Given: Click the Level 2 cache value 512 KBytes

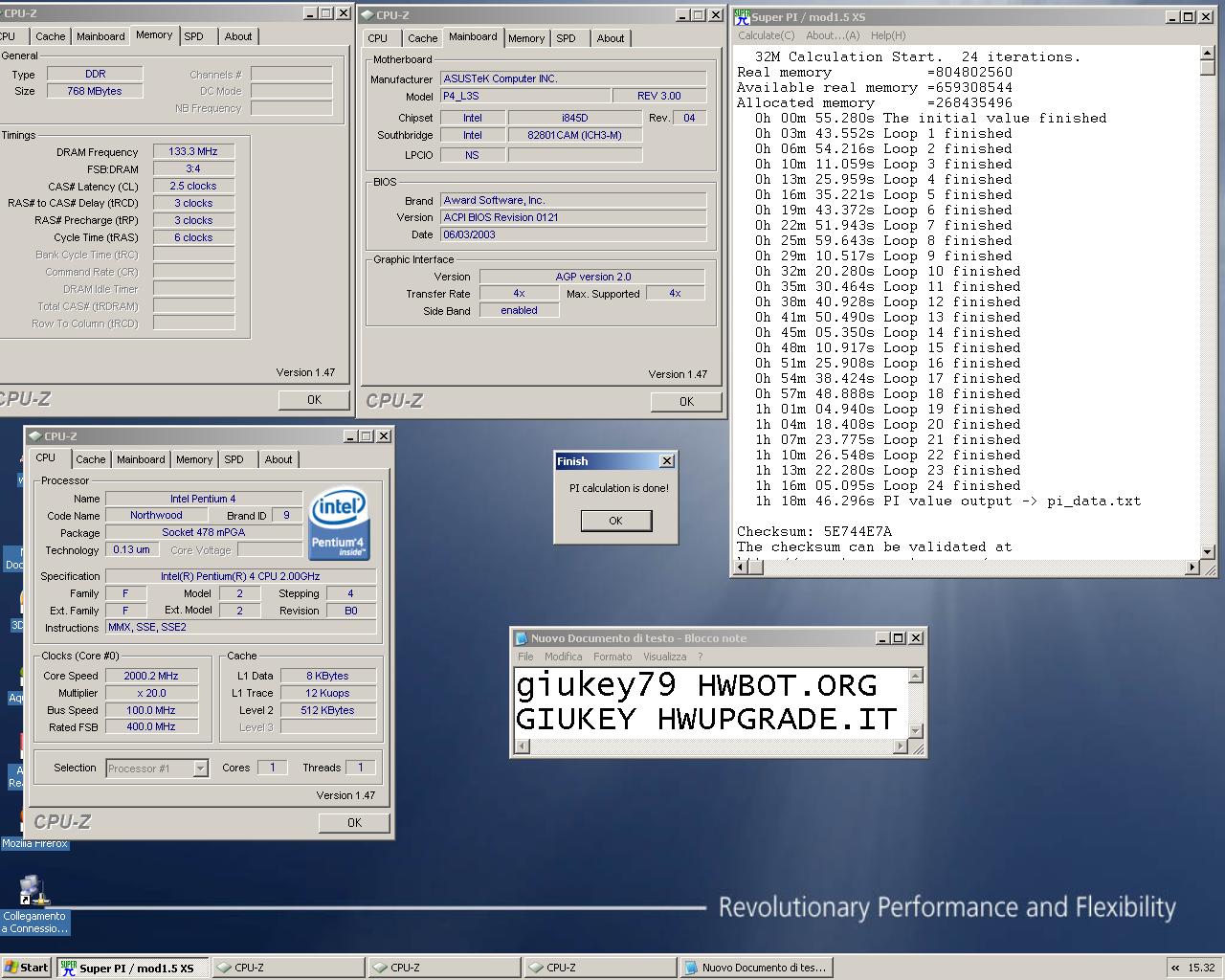Looking at the screenshot, I should (x=327, y=710).
